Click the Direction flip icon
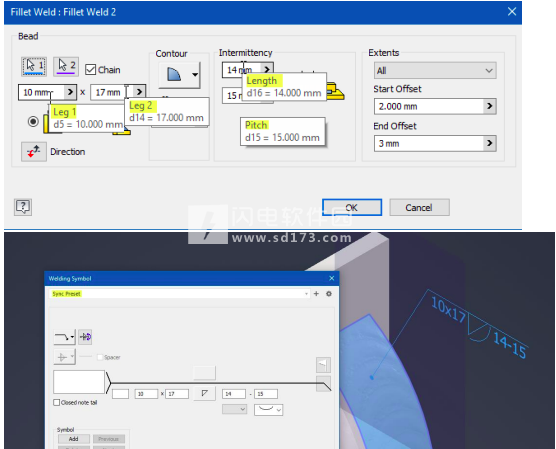Image resolution: width=556 pixels, height=449 pixels. [x=34, y=152]
